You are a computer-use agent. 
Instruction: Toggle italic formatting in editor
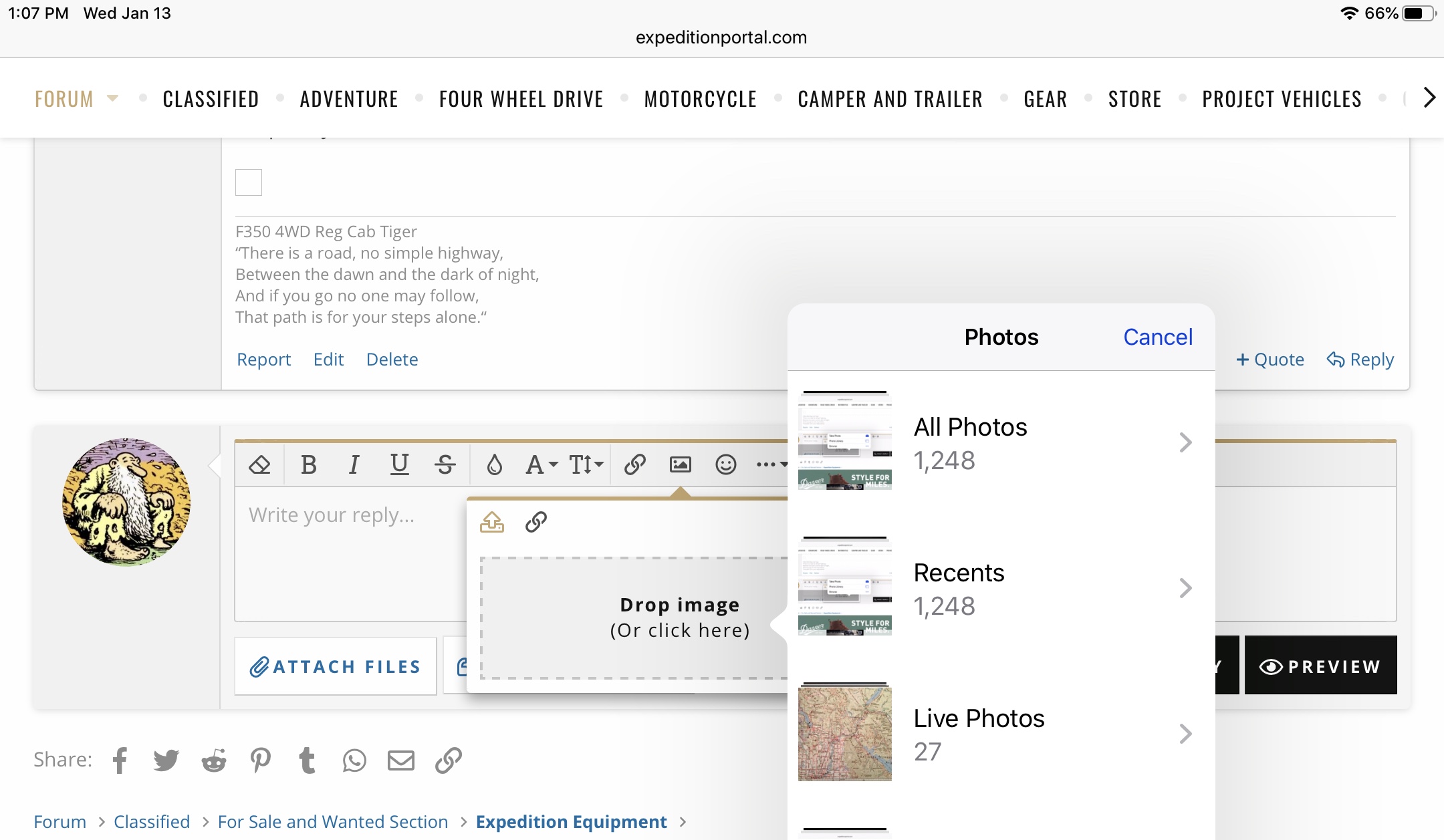coord(354,464)
